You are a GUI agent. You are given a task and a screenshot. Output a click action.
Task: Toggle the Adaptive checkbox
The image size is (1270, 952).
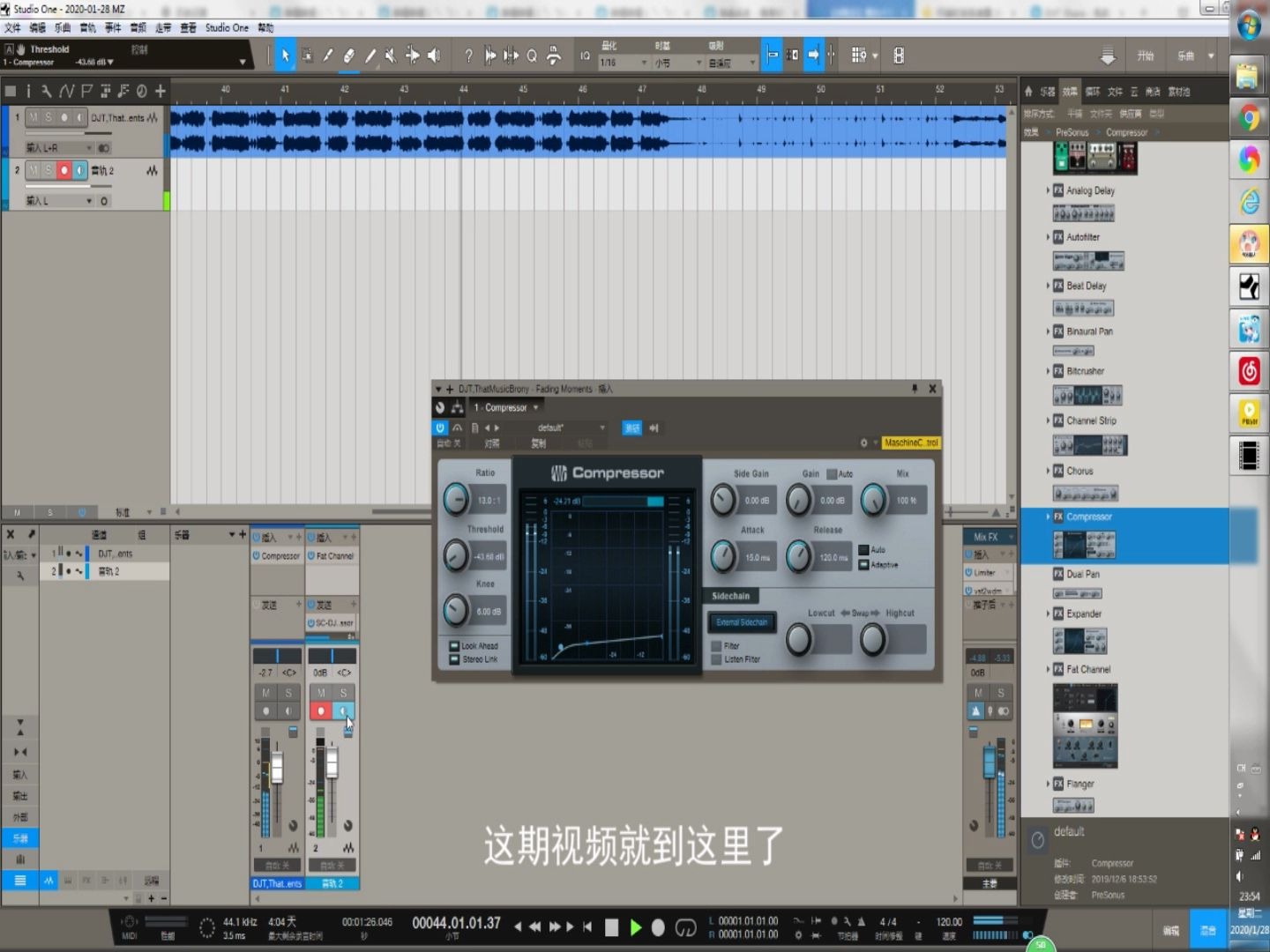coord(863,565)
